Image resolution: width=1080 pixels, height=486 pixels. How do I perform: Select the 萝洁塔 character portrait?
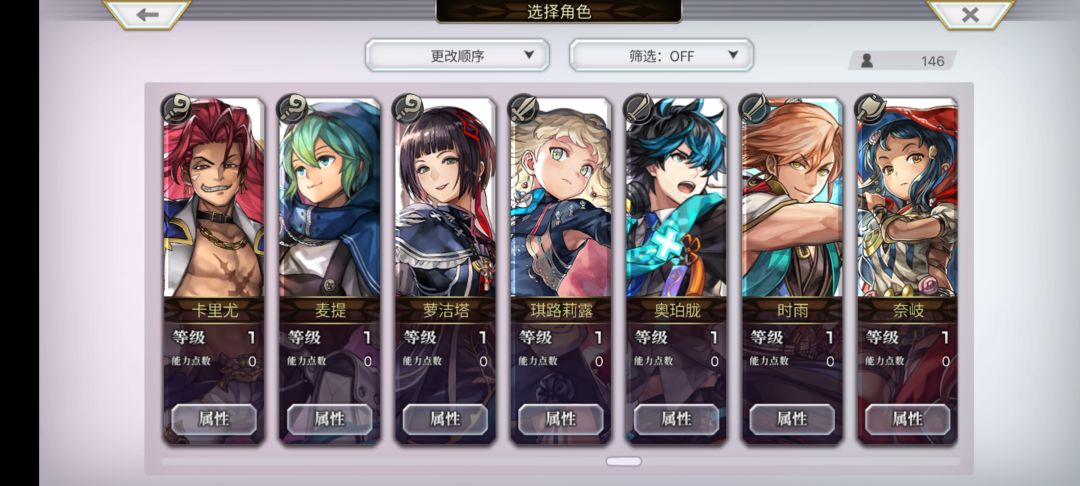point(445,200)
